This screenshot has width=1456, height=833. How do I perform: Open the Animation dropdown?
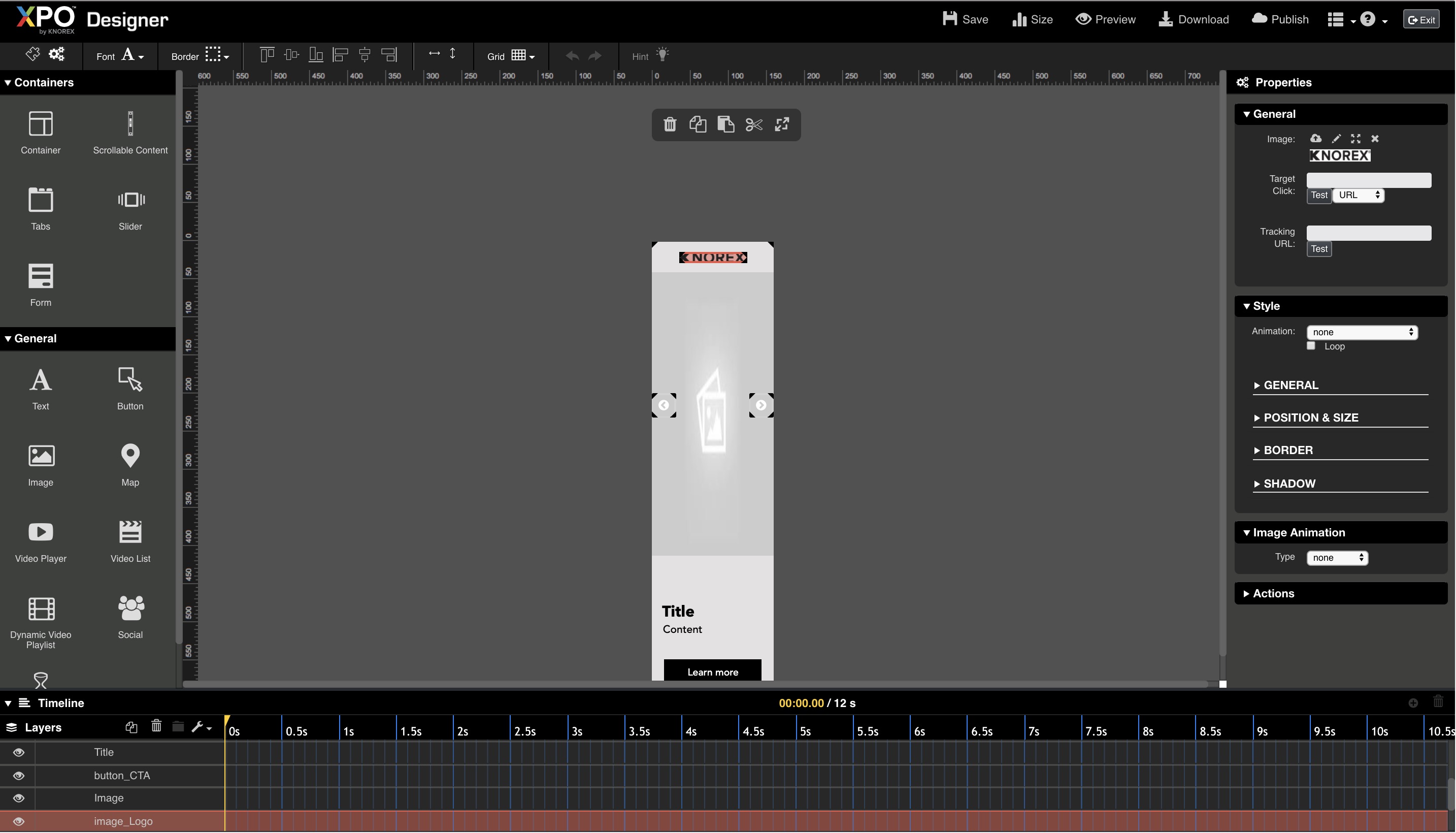pyautogui.click(x=1362, y=332)
